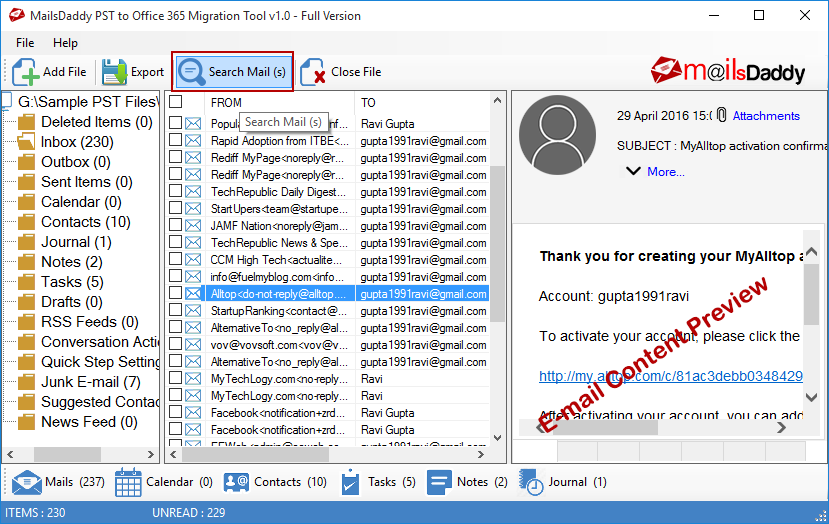Screen dimensions: 829x524
Task: Check the TechRepublic Daily Digest mail
Action: 176,191
